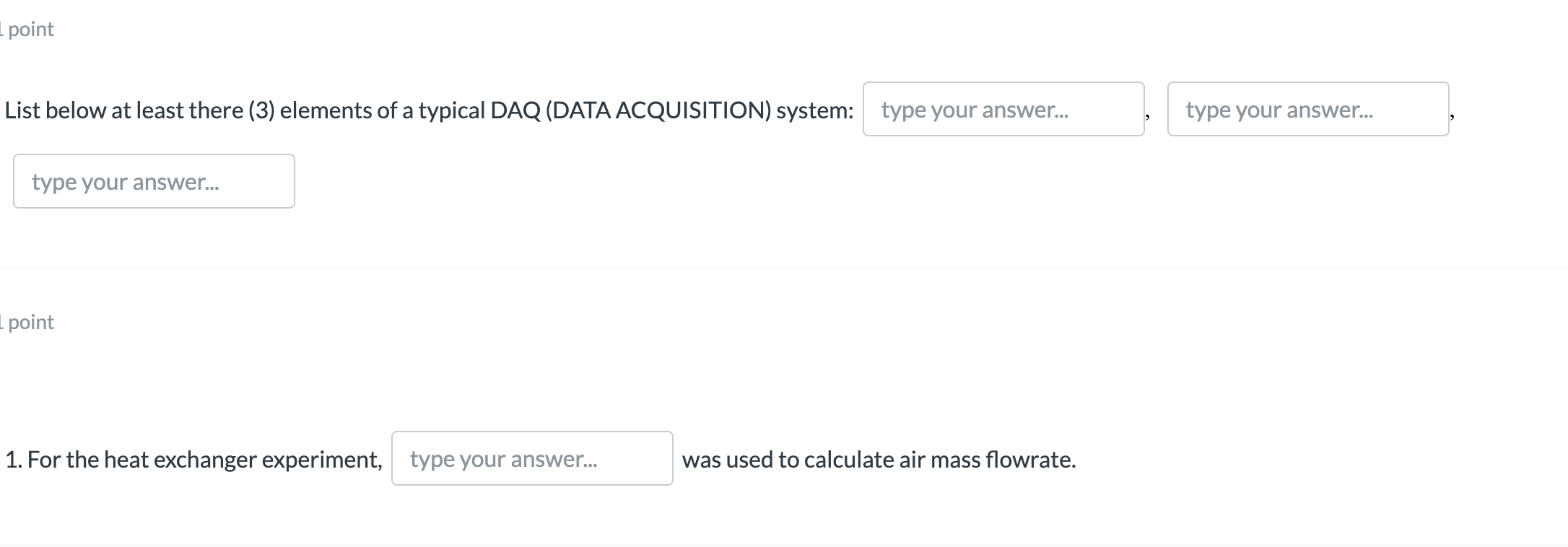The width and height of the screenshot is (1568, 547).
Task: Click the "heat exchanger experiment," phrase
Action: coord(243,460)
